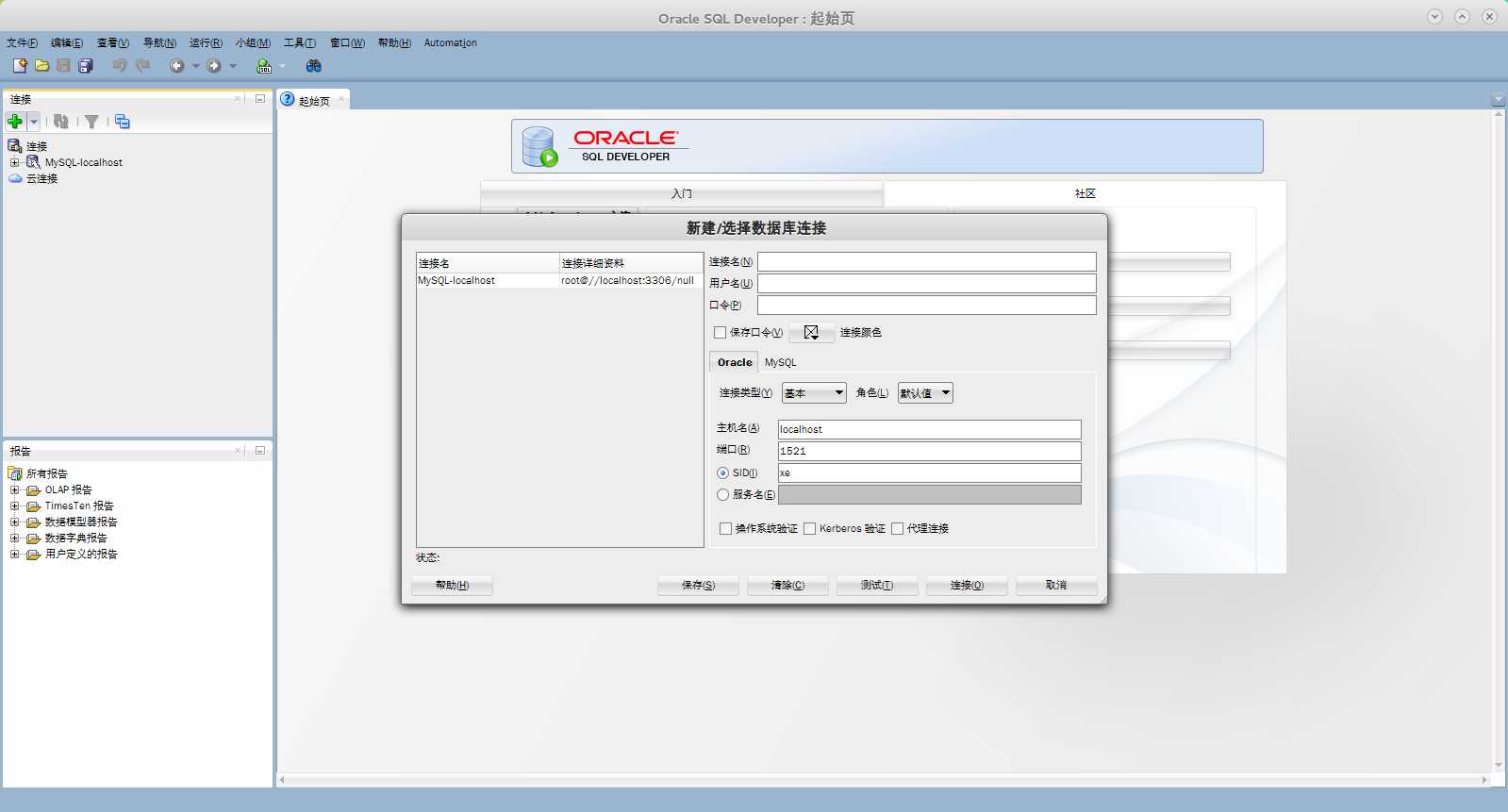Open the File menu
Image resolution: width=1508 pixels, height=812 pixels.
click(22, 42)
